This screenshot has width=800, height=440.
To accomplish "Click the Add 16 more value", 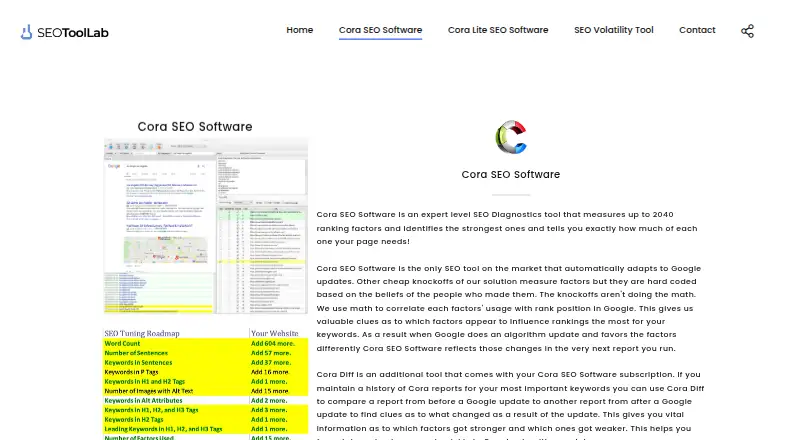I will pos(270,372).
